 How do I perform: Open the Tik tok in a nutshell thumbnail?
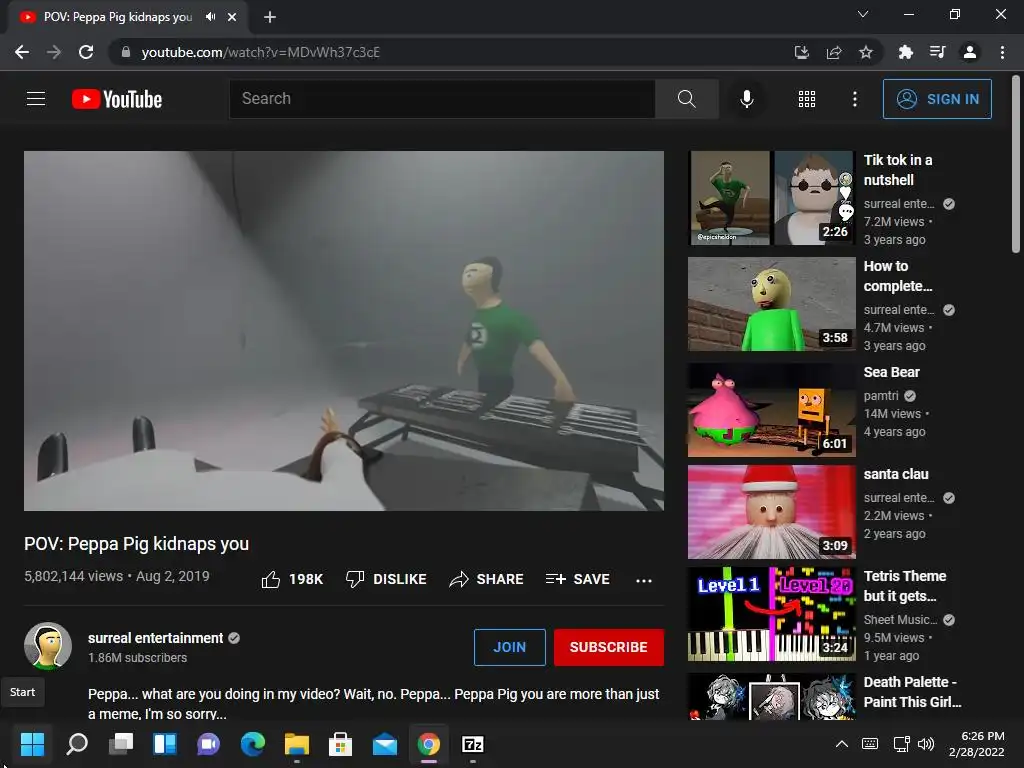pos(771,198)
